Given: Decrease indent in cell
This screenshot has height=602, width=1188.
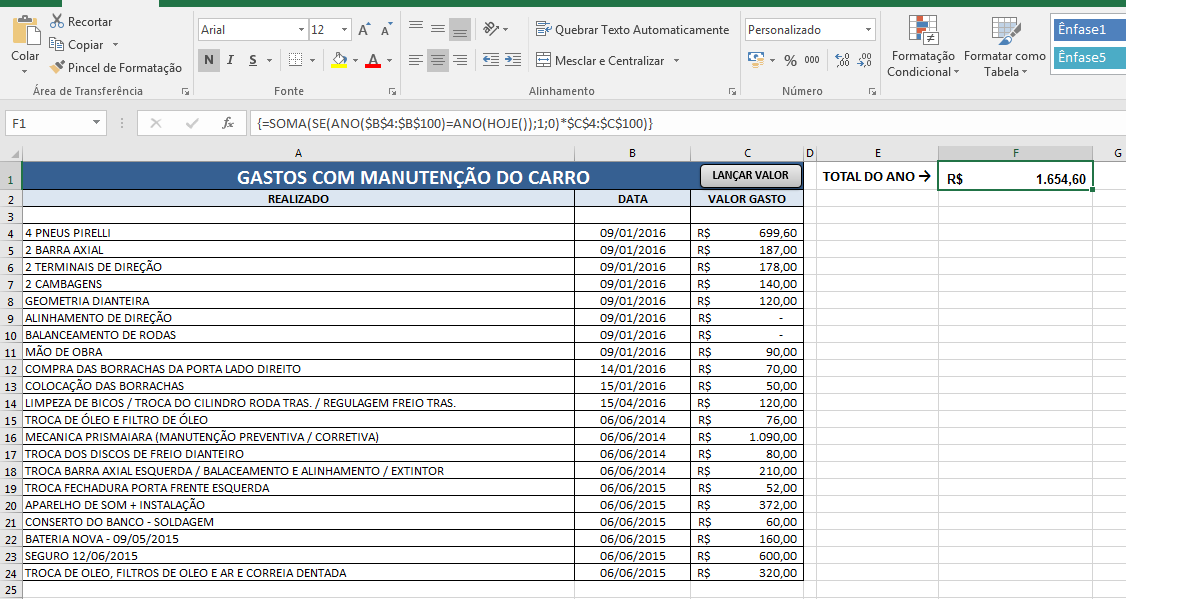Looking at the screenshot, I should pos(491,60).
